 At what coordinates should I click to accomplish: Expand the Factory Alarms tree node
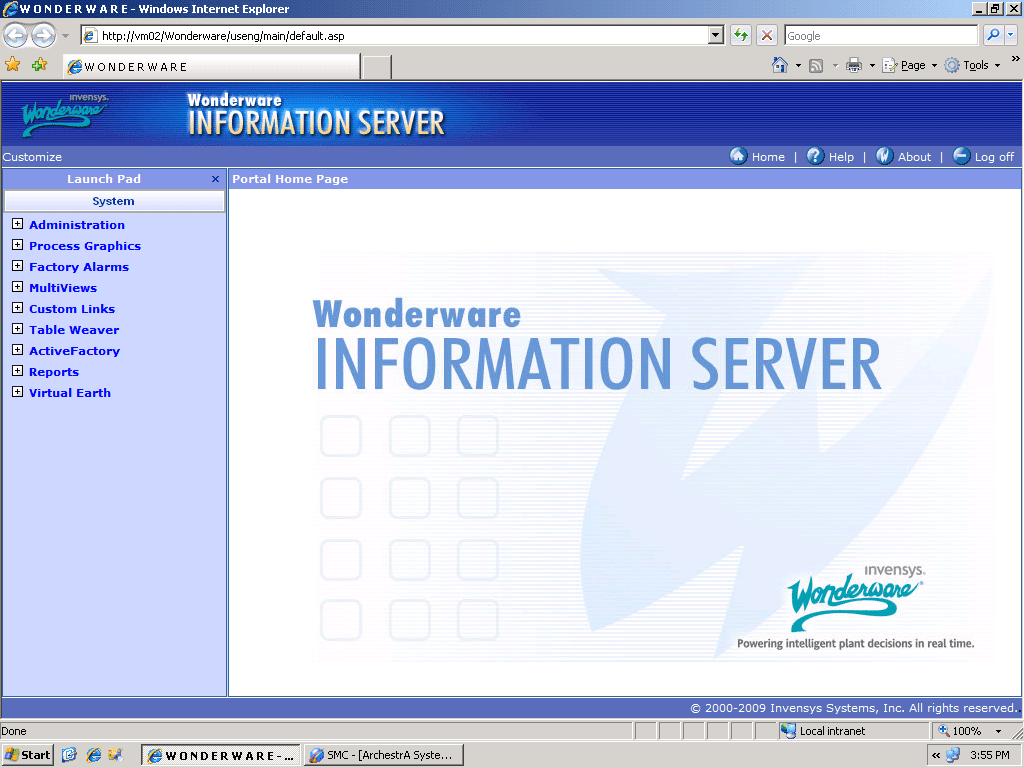point(18,266)
